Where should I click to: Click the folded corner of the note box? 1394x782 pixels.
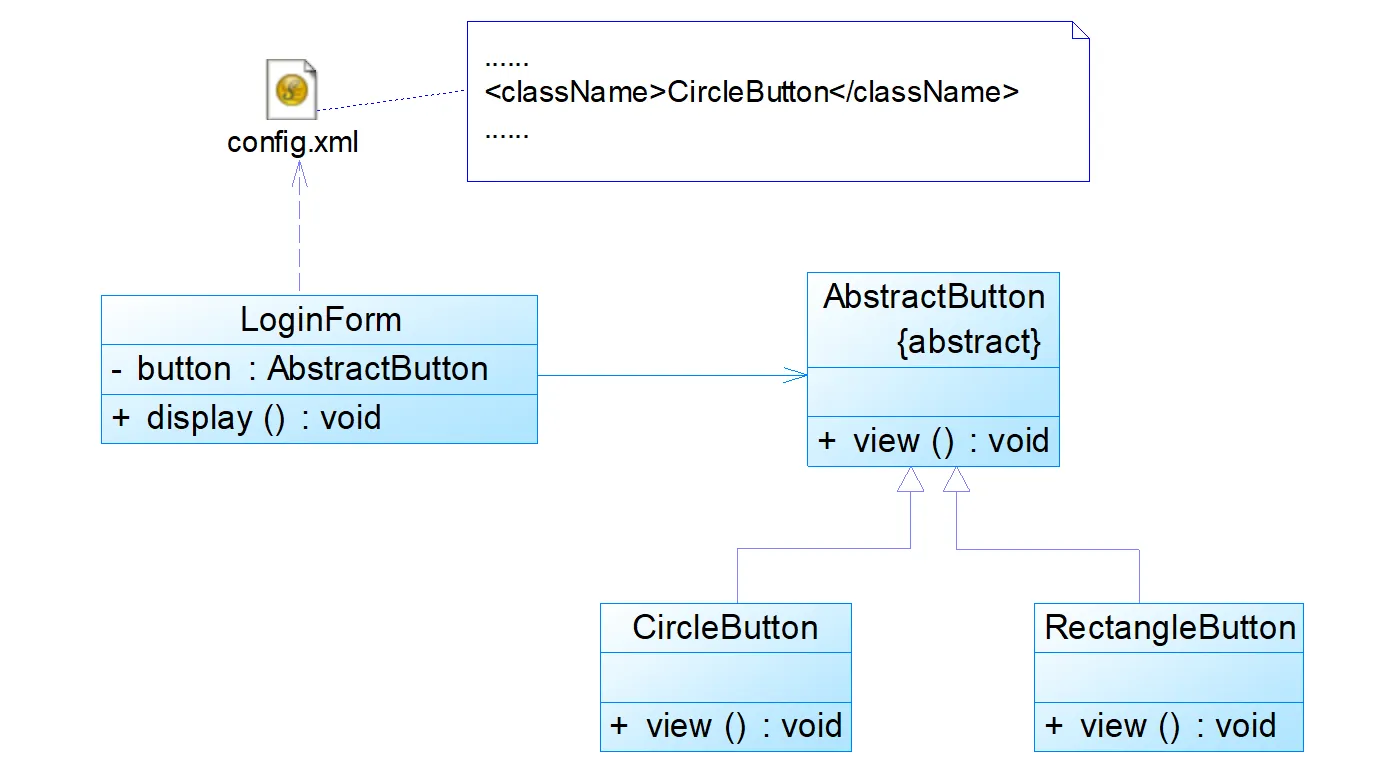(1079, 30)
